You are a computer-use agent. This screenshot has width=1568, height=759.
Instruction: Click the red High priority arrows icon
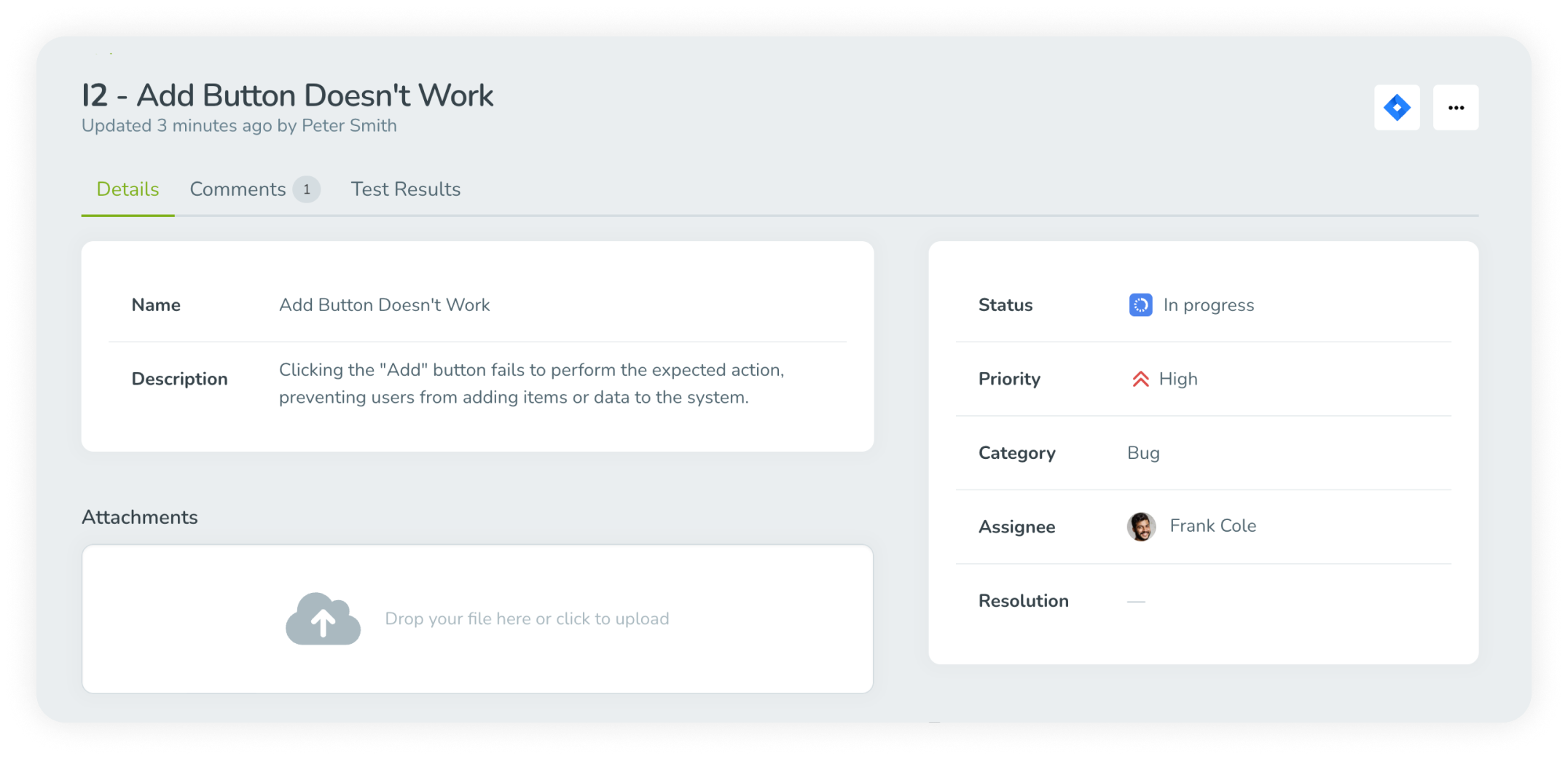(x=1140, y=379)
